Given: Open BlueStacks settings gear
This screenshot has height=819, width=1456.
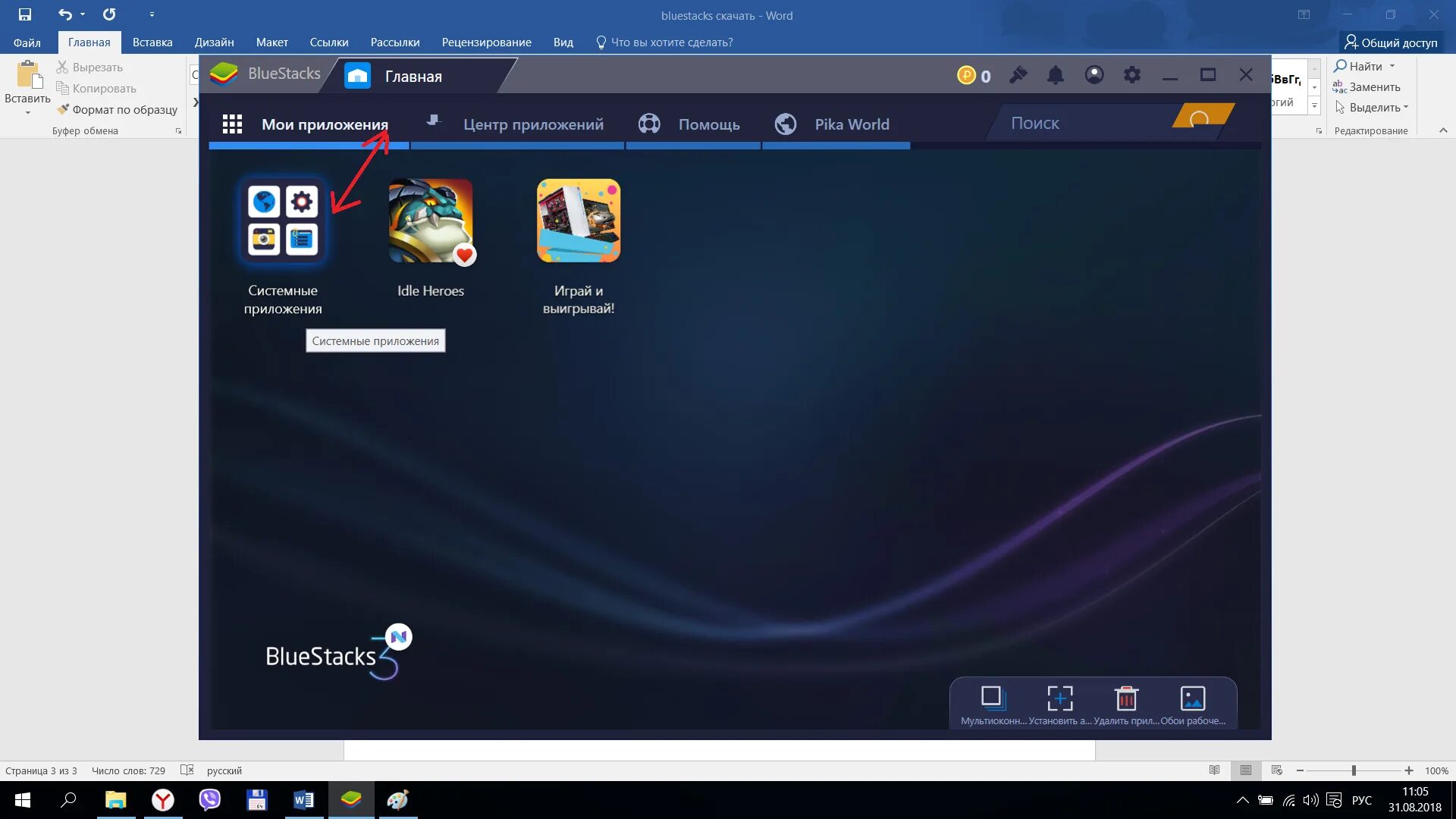Looking at the screenshot, I should click(1132, 75).
